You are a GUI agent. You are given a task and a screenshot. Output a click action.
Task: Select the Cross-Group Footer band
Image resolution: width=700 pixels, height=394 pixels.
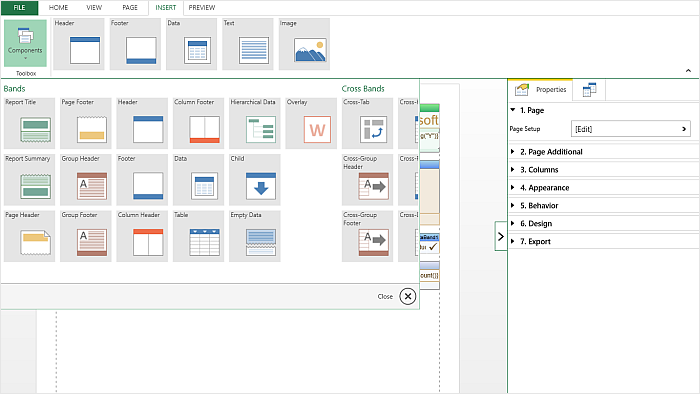pos(367,236)
